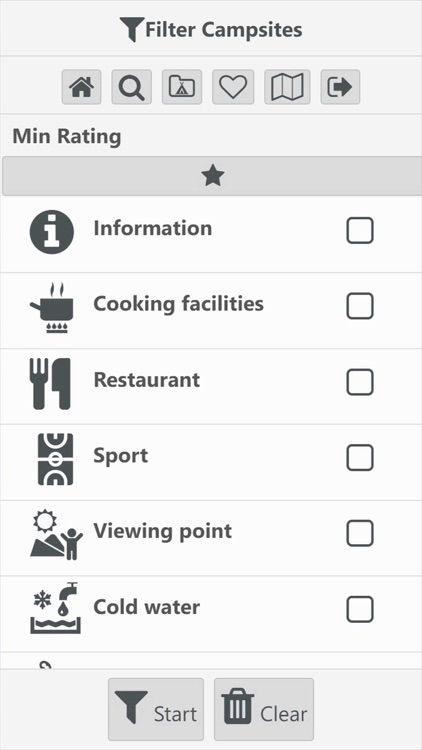The image size is (422, 750).
Task: Open the search magnifier icon
Action: pyautogui.click(x=132, y=87)
